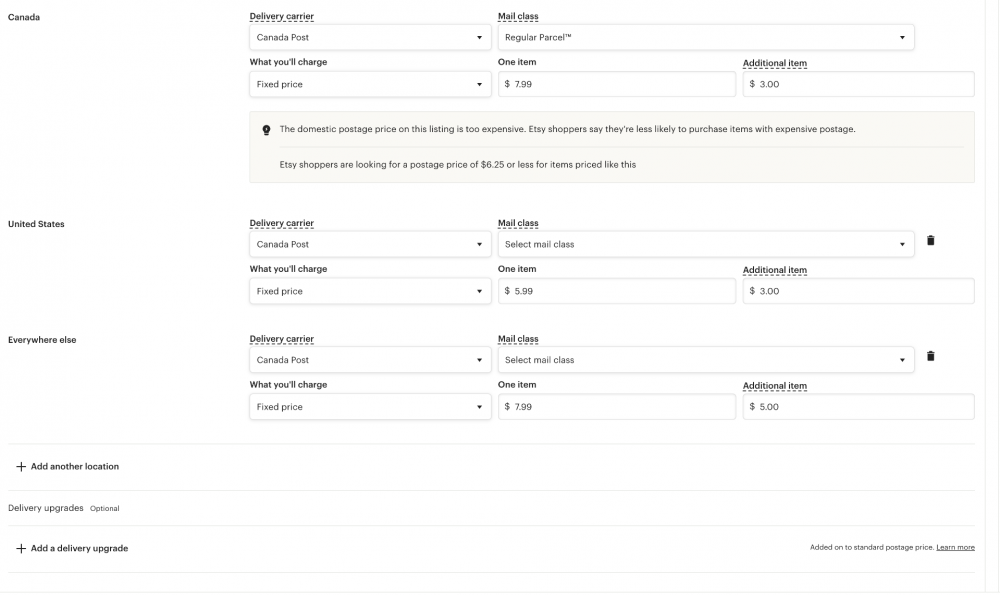Open the Learn more link

(954, 547)
